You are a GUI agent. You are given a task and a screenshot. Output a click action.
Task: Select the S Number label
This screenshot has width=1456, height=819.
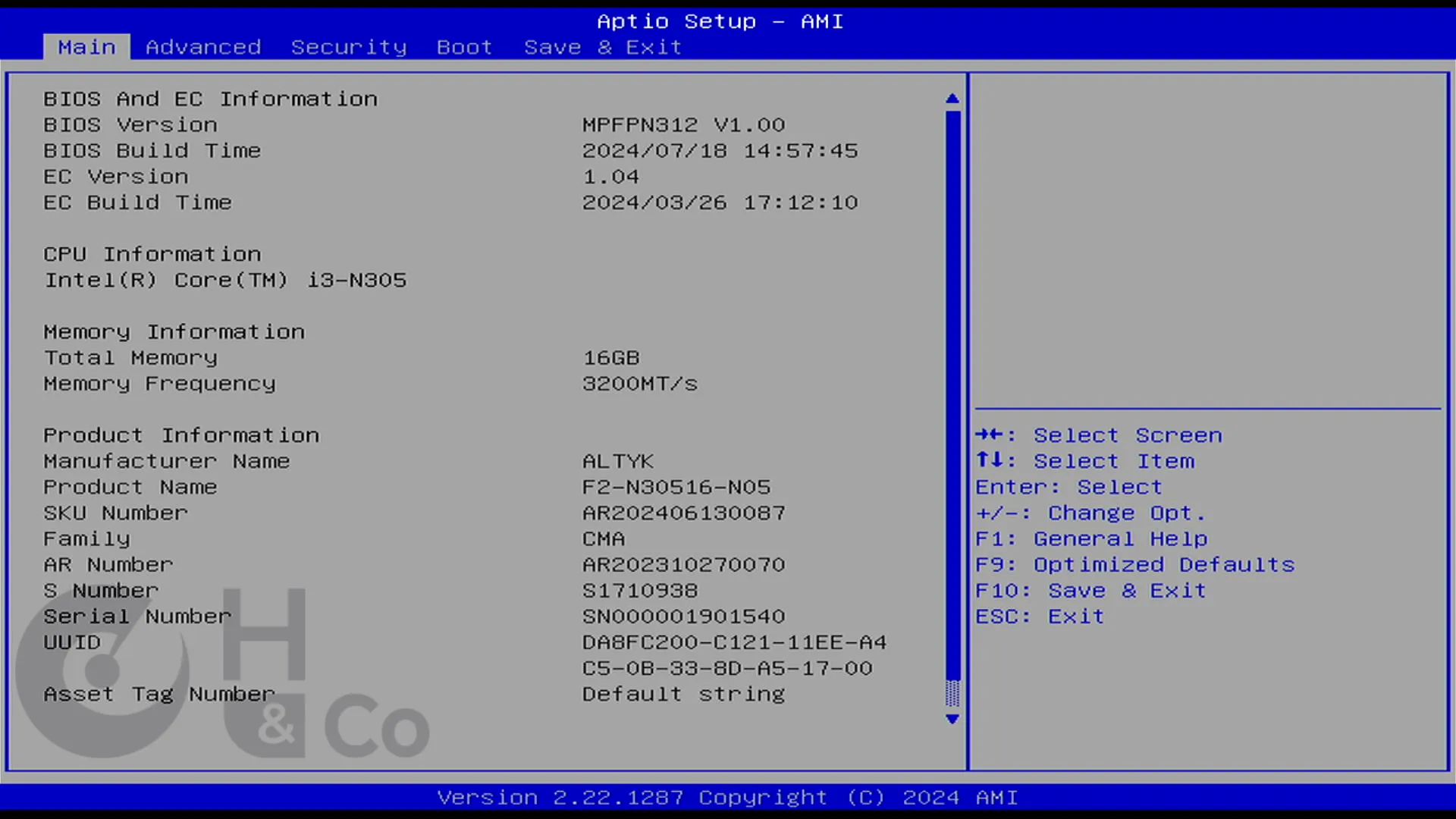[x=101, y=590]
